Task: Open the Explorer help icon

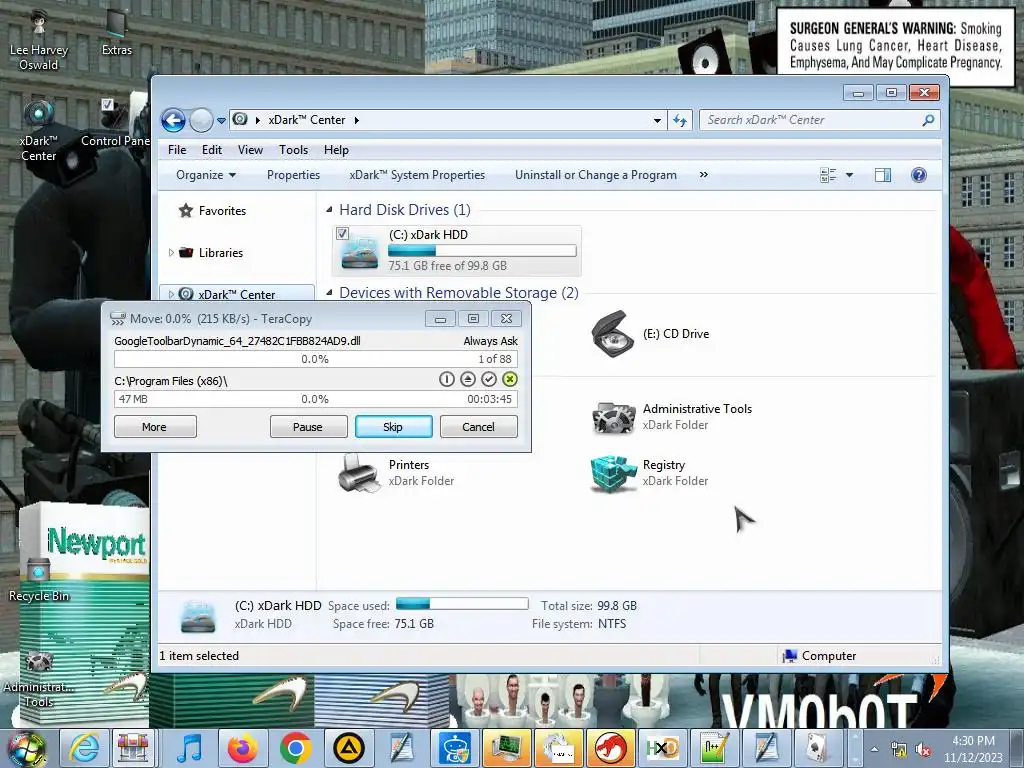Action: (x=918, y=175)
